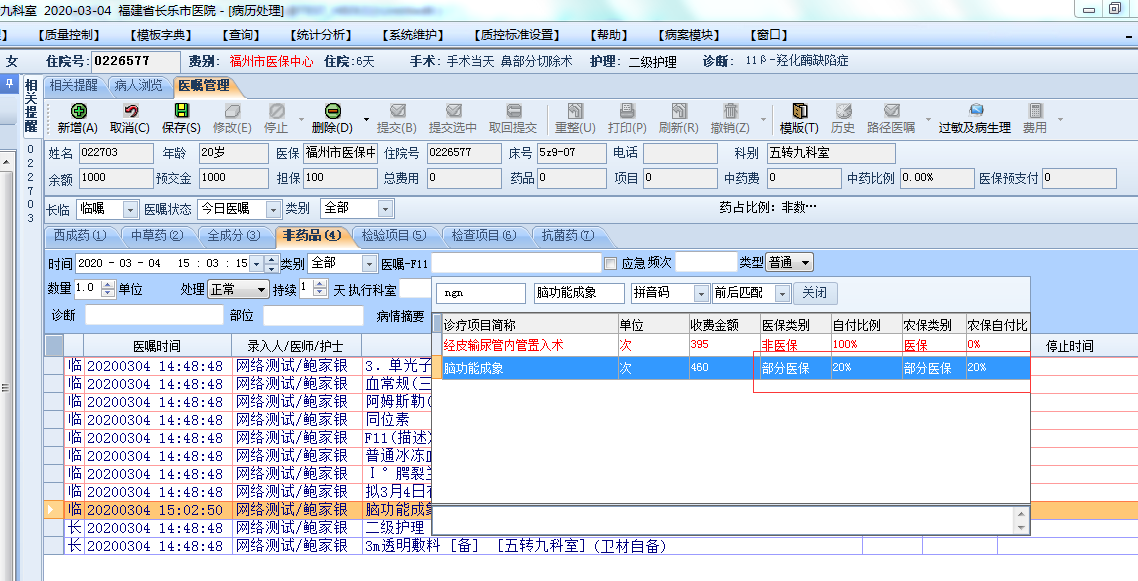Open the 统计分析 menu
Image resolution: width=1138 pixels, height=581 pixels.
[x=320, y=35]
